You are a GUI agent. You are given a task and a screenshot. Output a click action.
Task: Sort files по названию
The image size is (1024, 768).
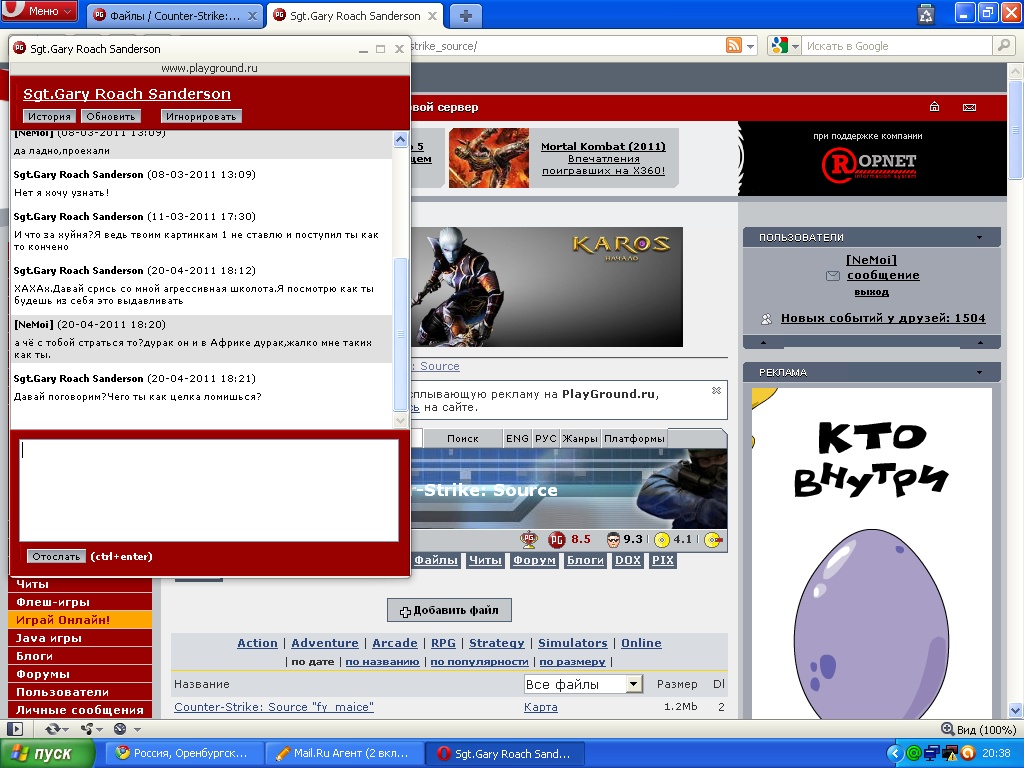click(382, 662)
